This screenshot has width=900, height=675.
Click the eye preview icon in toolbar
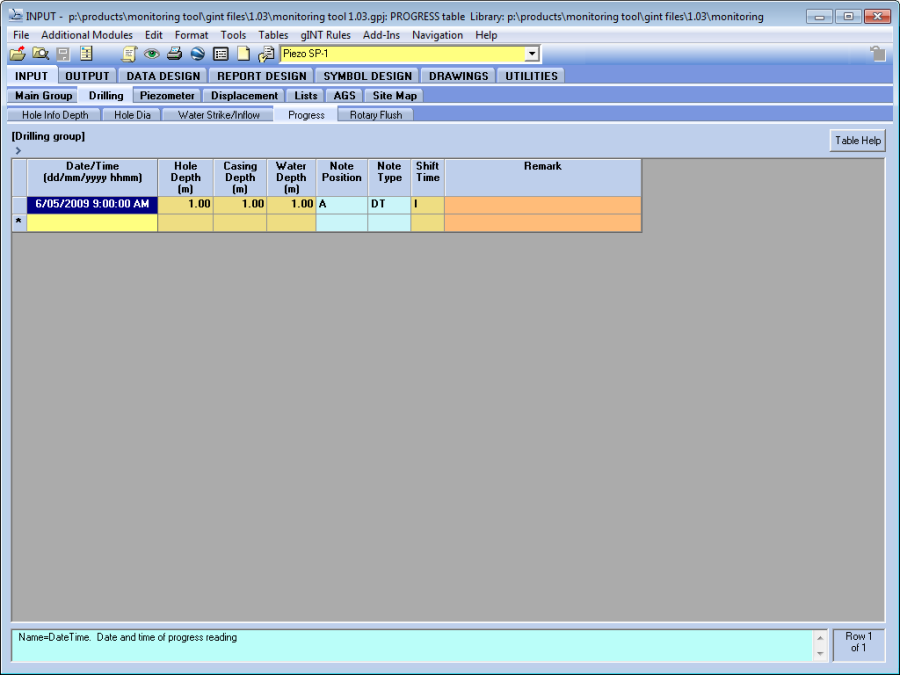click(x=151, y=54)
